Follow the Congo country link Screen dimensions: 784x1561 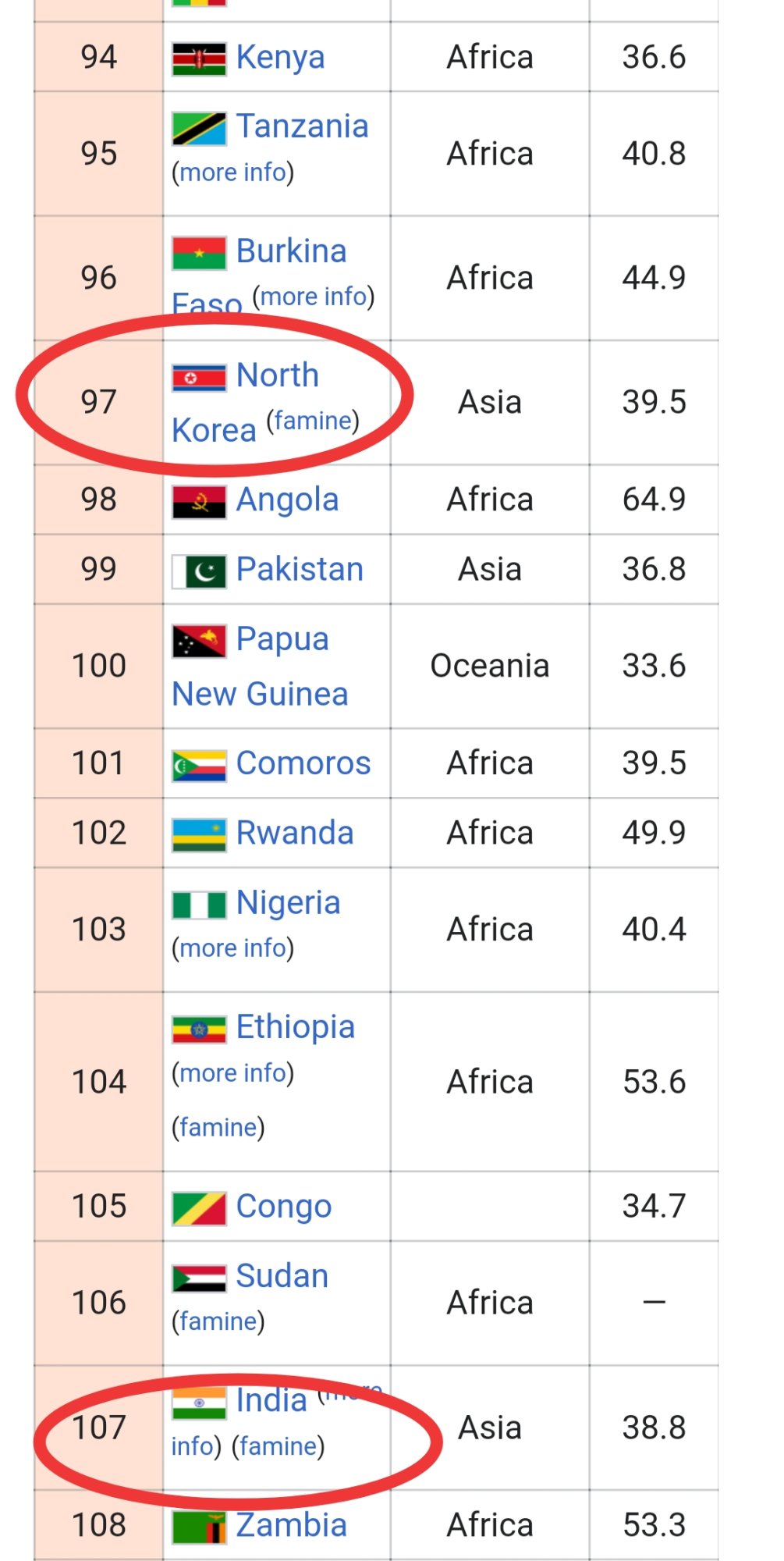tap(284, 1207)
